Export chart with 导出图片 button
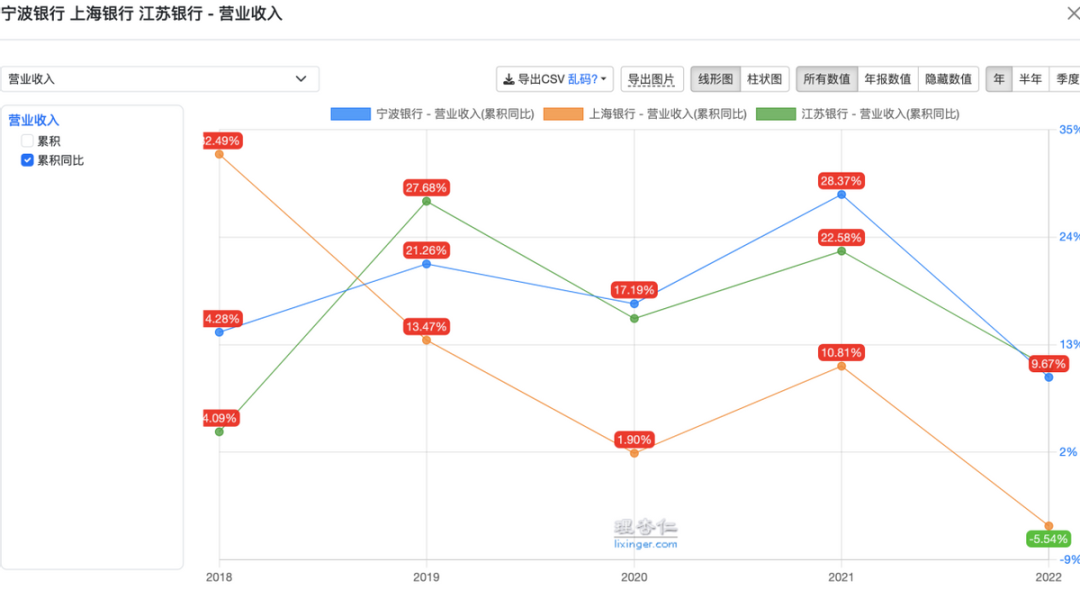This screenshot has width=1080, height=590. point(652,79)
